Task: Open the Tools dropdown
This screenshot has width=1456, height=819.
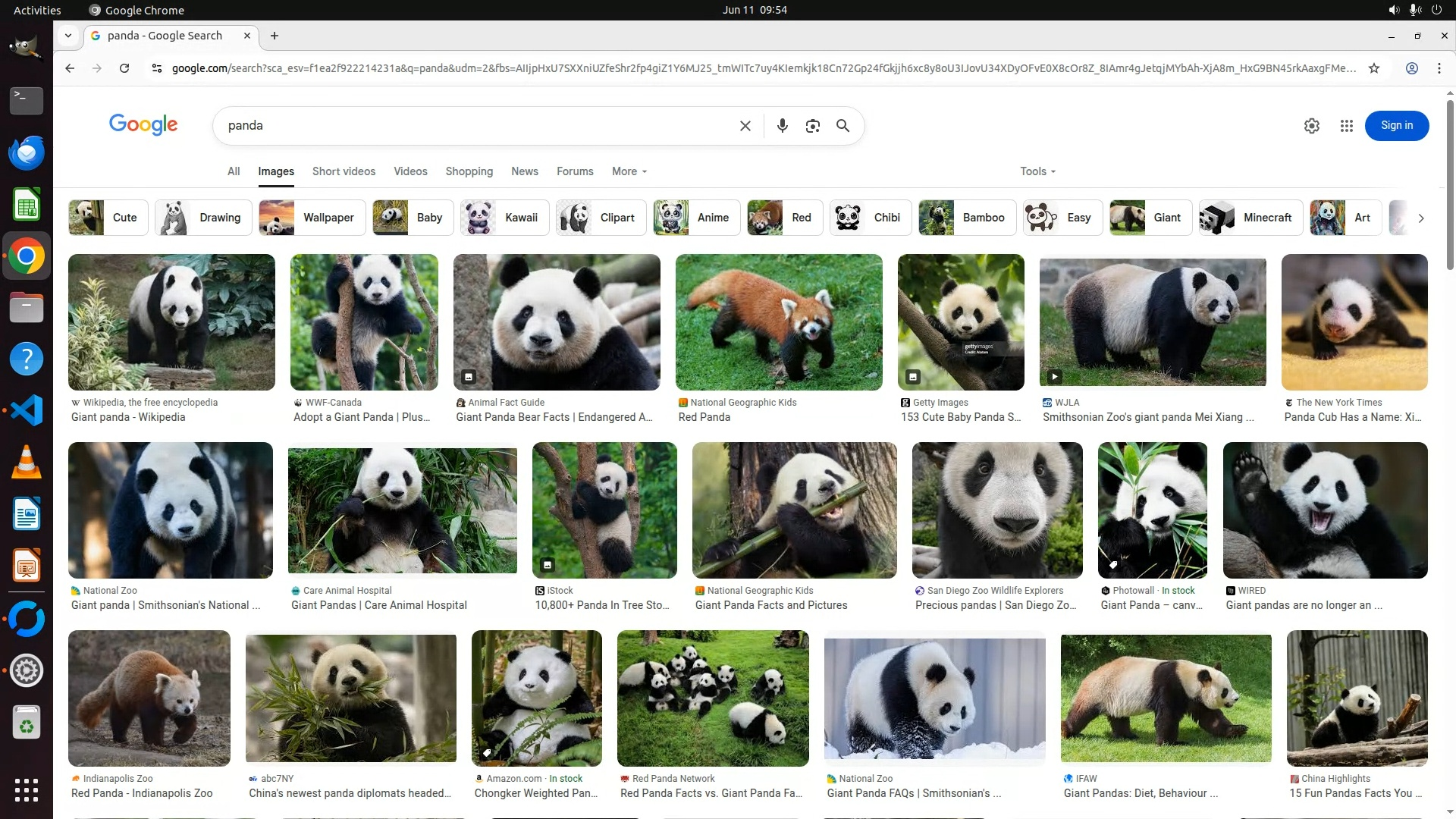Action: point(1037,171)
